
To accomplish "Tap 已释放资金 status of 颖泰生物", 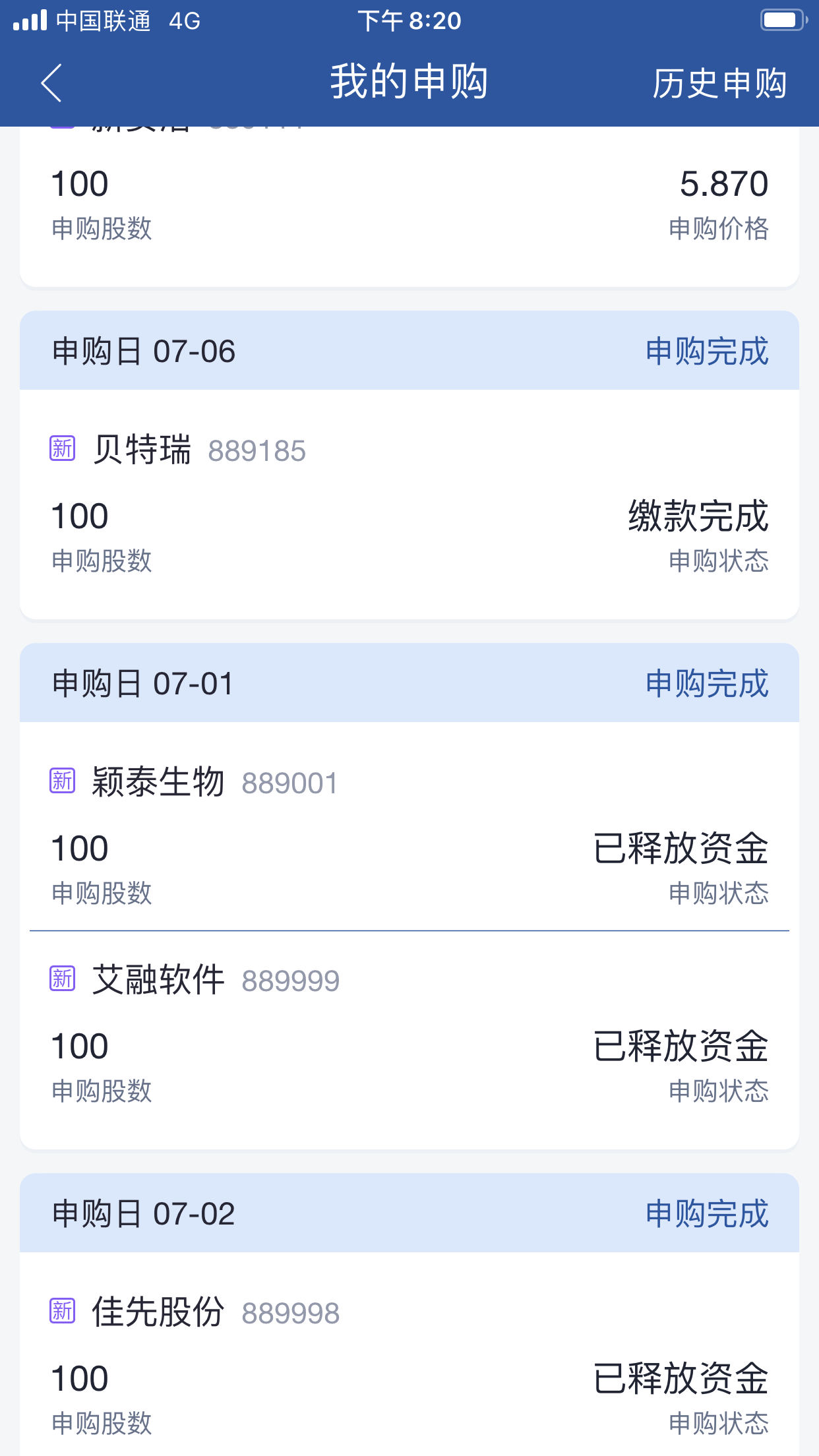I will coord(681,848).
